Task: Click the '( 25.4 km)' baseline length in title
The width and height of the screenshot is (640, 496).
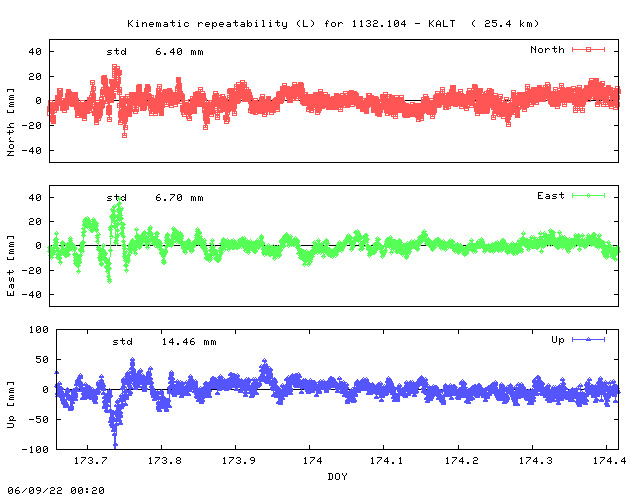Action: click(505, 24)
